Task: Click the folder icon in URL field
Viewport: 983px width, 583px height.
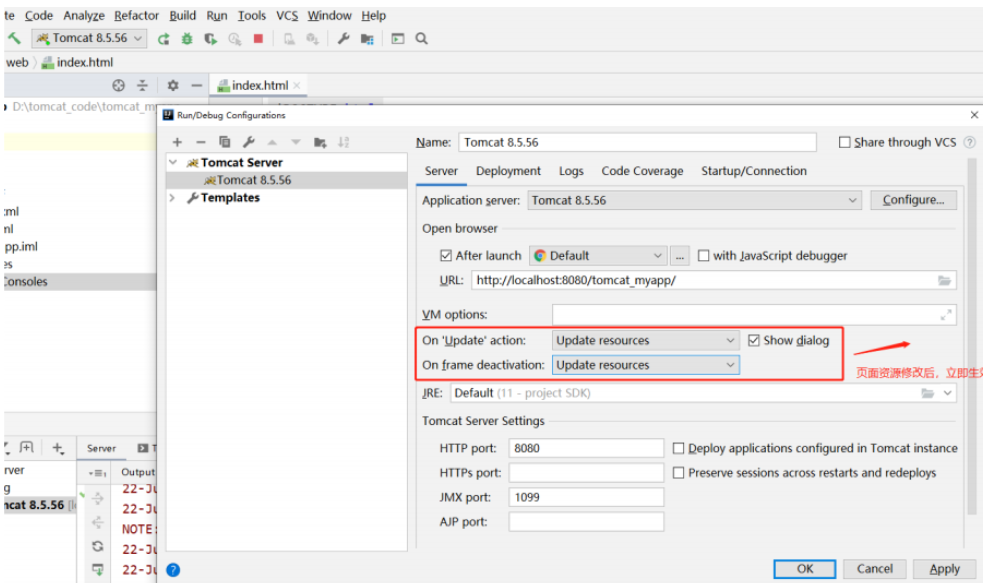Action: tap(944, 280)
